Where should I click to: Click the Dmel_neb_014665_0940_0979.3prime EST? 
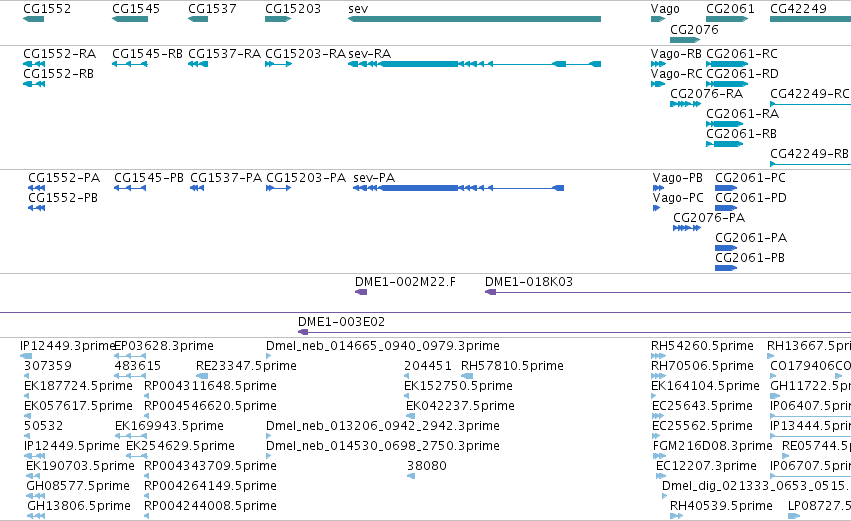click(269, 357)
